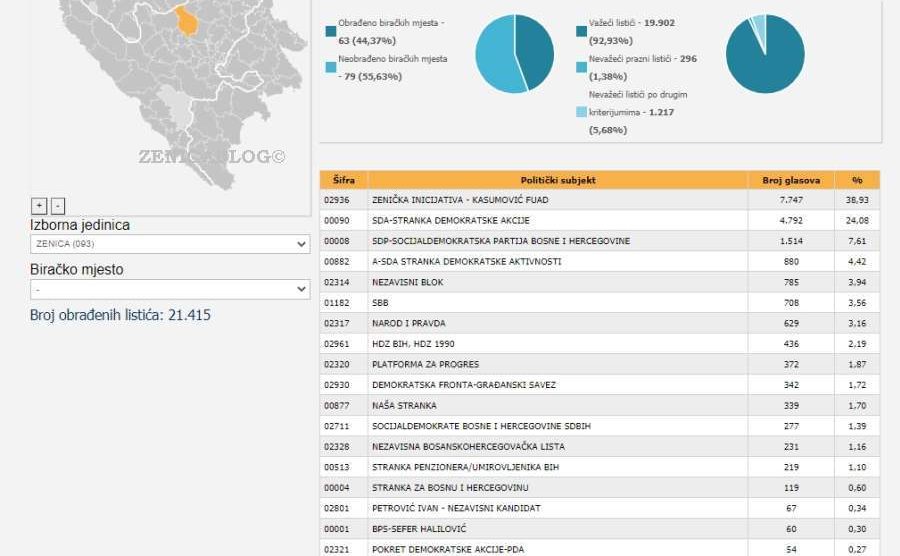Click the Naša Stranka table row
900x556 pixels.
(x=558, y=405)
